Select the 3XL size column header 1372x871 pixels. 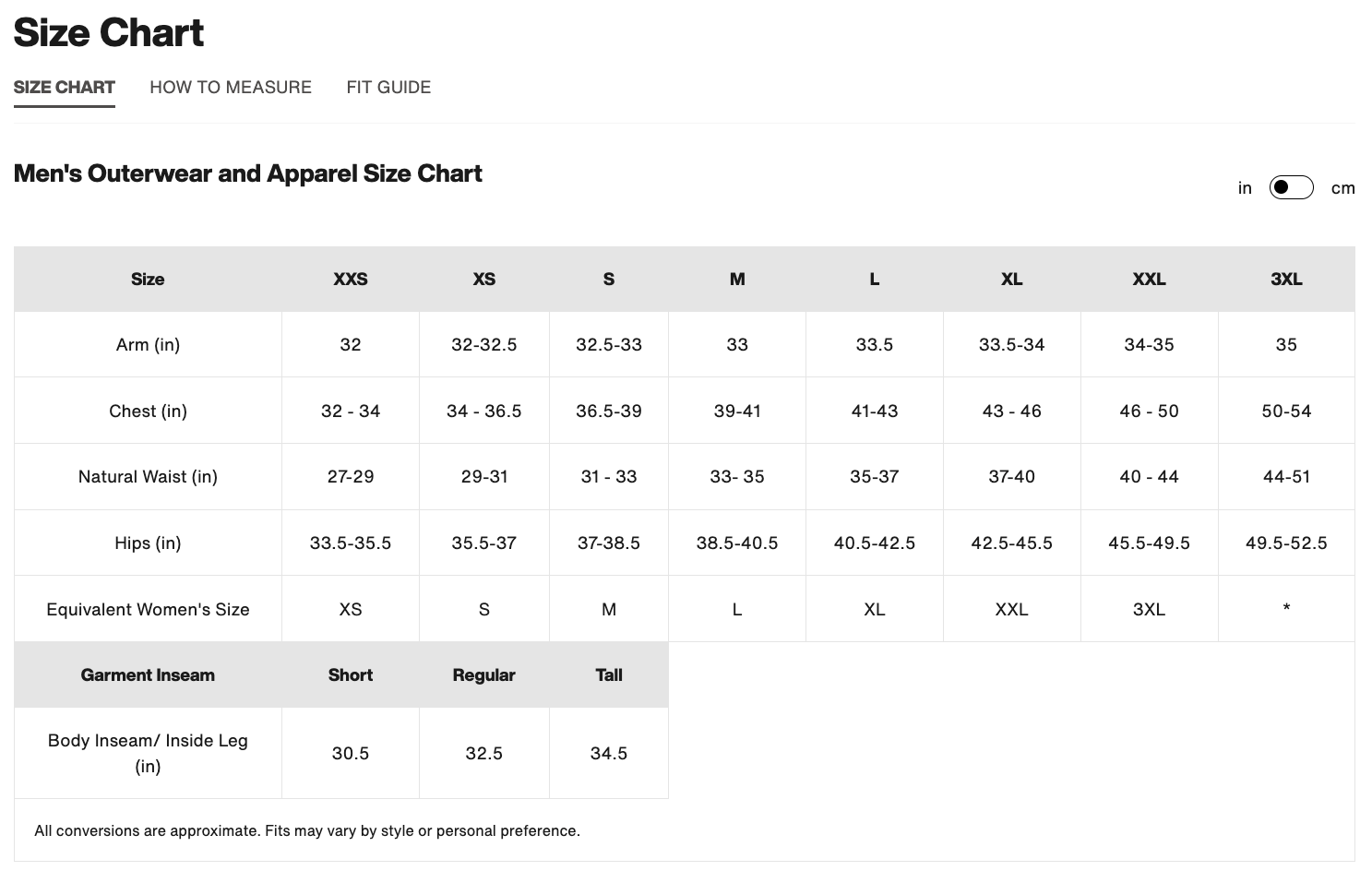[1286, 280]
